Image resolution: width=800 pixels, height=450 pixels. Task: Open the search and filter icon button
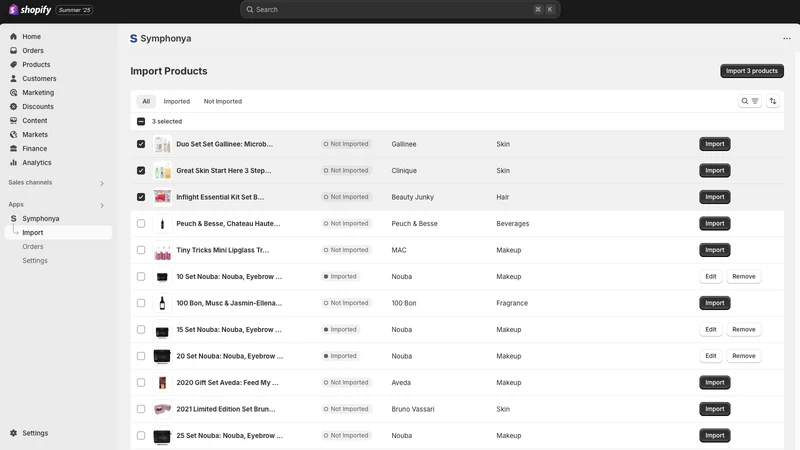coord(749,101)
